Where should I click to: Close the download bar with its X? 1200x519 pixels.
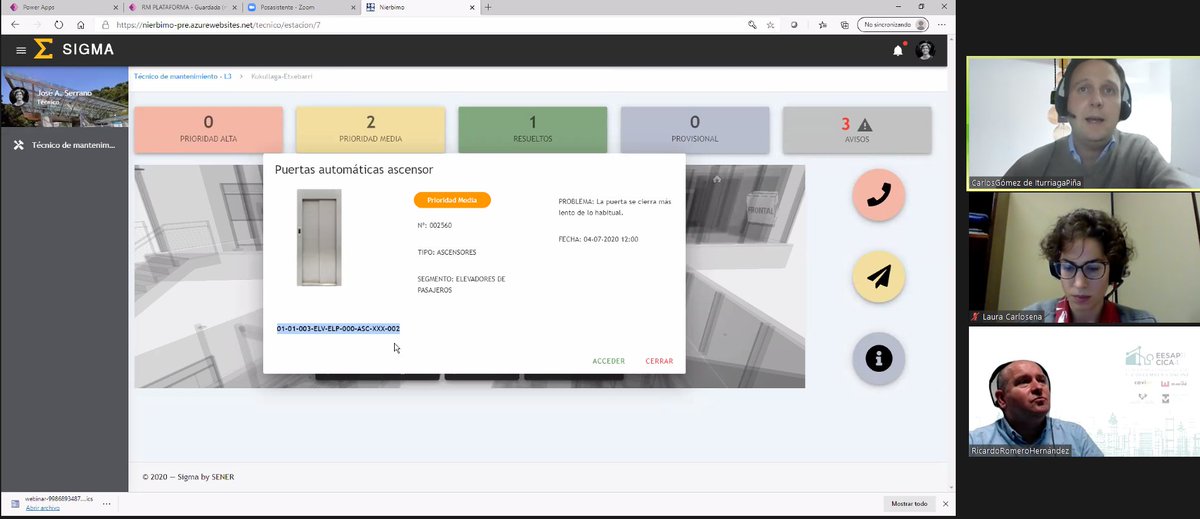coord(945,503)
